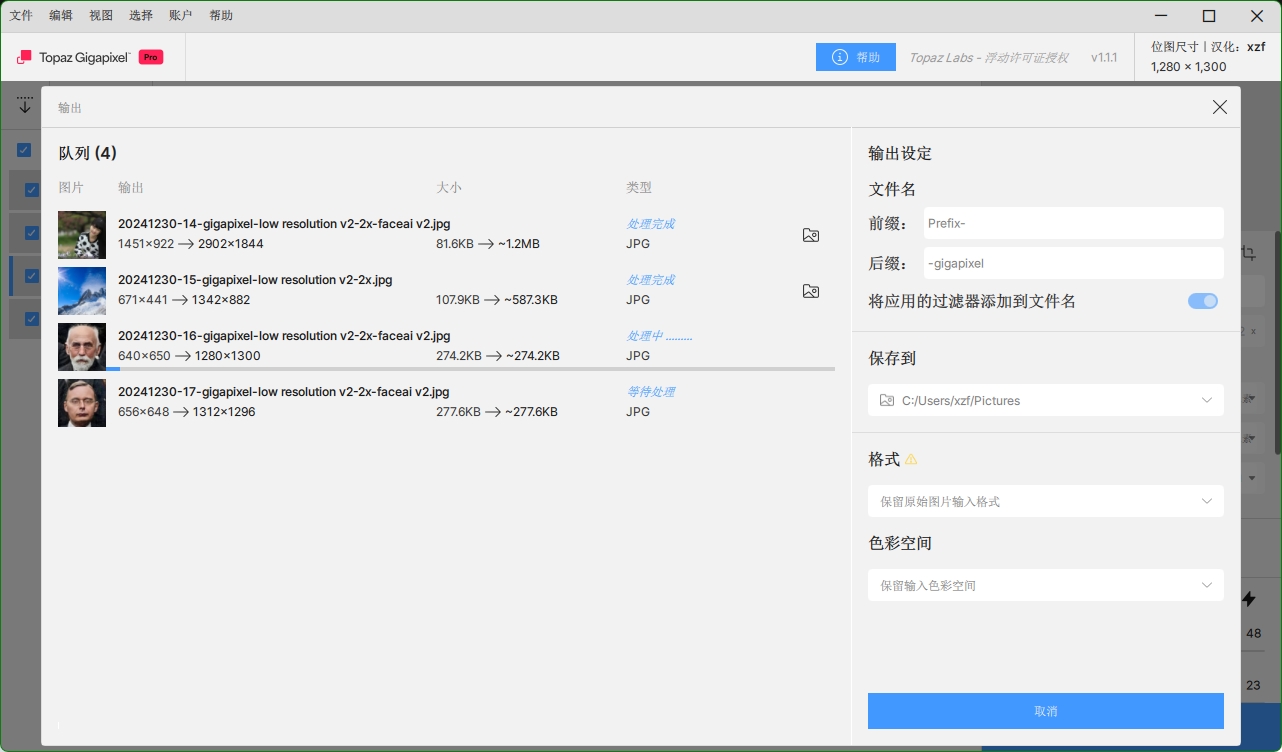Viewport: 1282px width, 752px height.
Task: Open output folder for the 20241230-14 image
Action: tap(811, 235)
